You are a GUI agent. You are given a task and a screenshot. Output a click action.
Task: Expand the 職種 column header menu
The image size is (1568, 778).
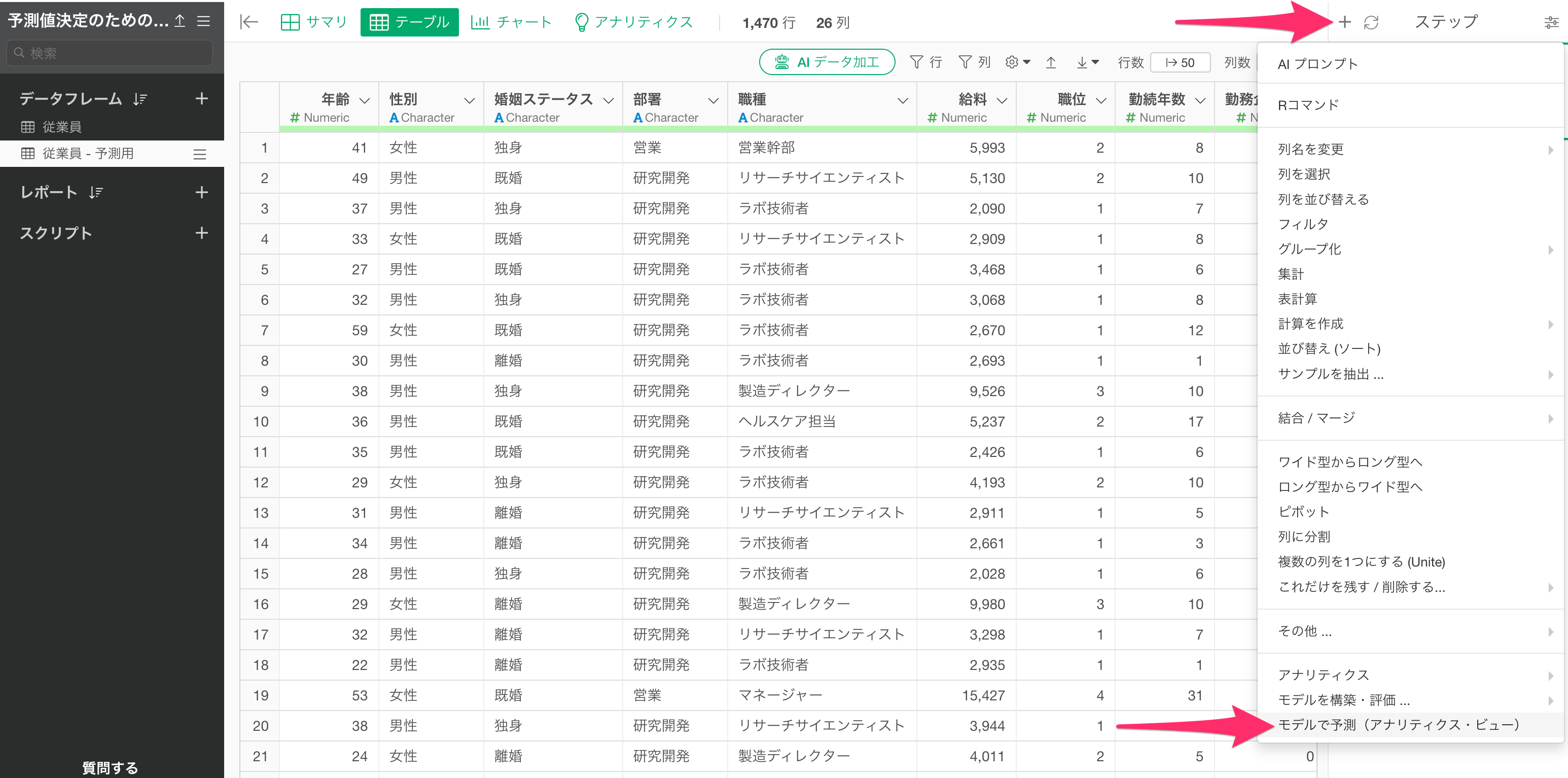tap(903, 100)
